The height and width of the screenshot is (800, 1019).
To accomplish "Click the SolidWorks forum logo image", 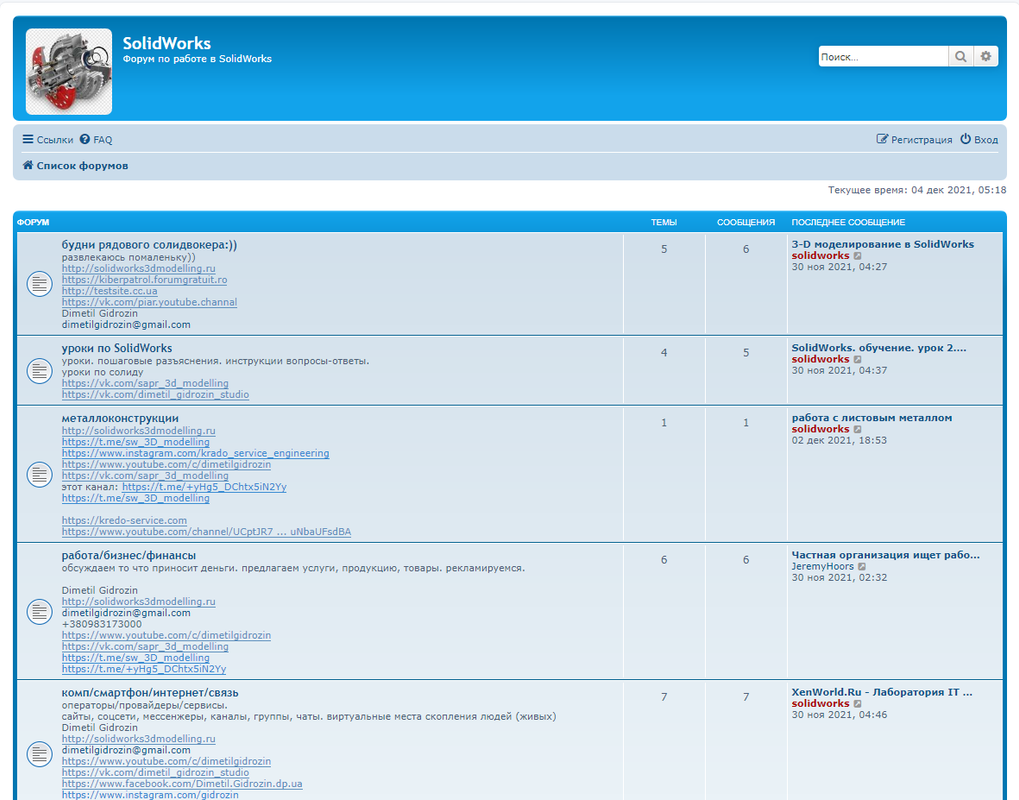I will click(x=69, y=71).
